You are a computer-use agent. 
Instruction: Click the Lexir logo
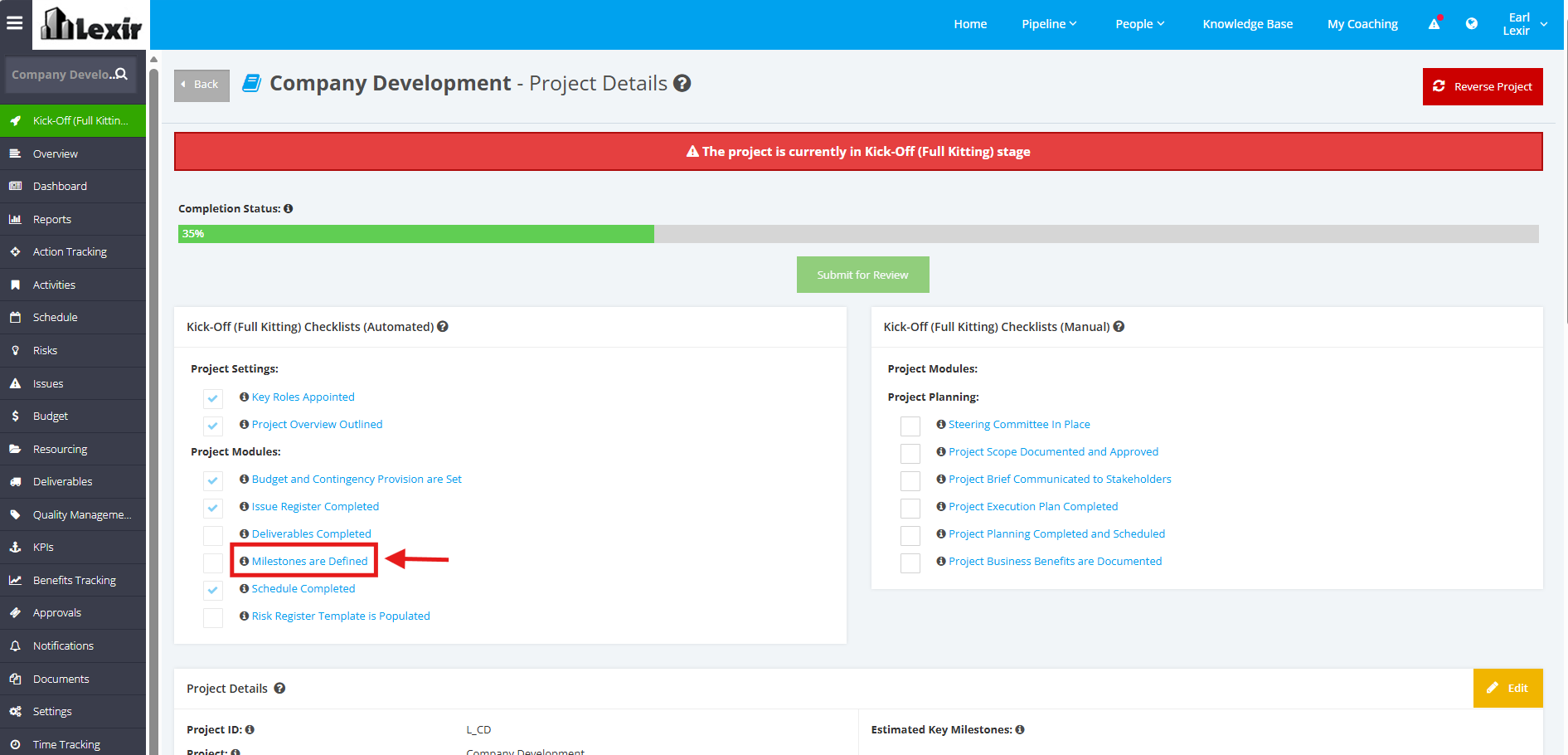91,24
